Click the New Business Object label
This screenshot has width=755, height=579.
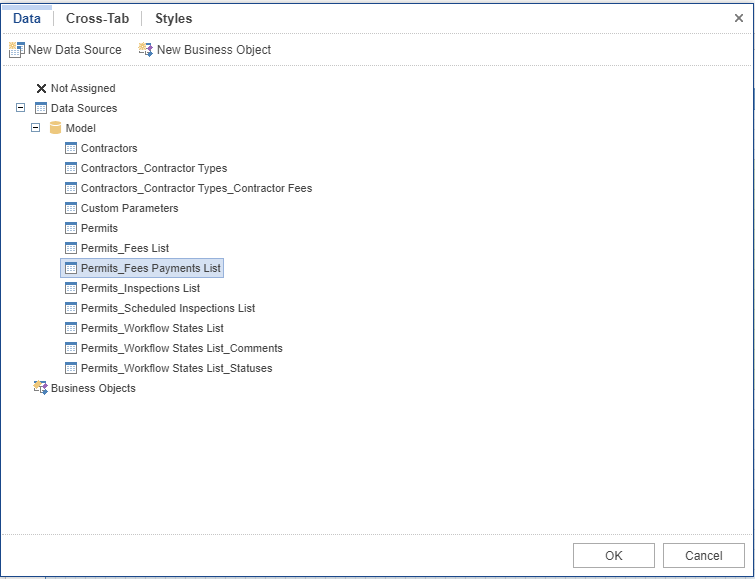click(x=214, y=50)
